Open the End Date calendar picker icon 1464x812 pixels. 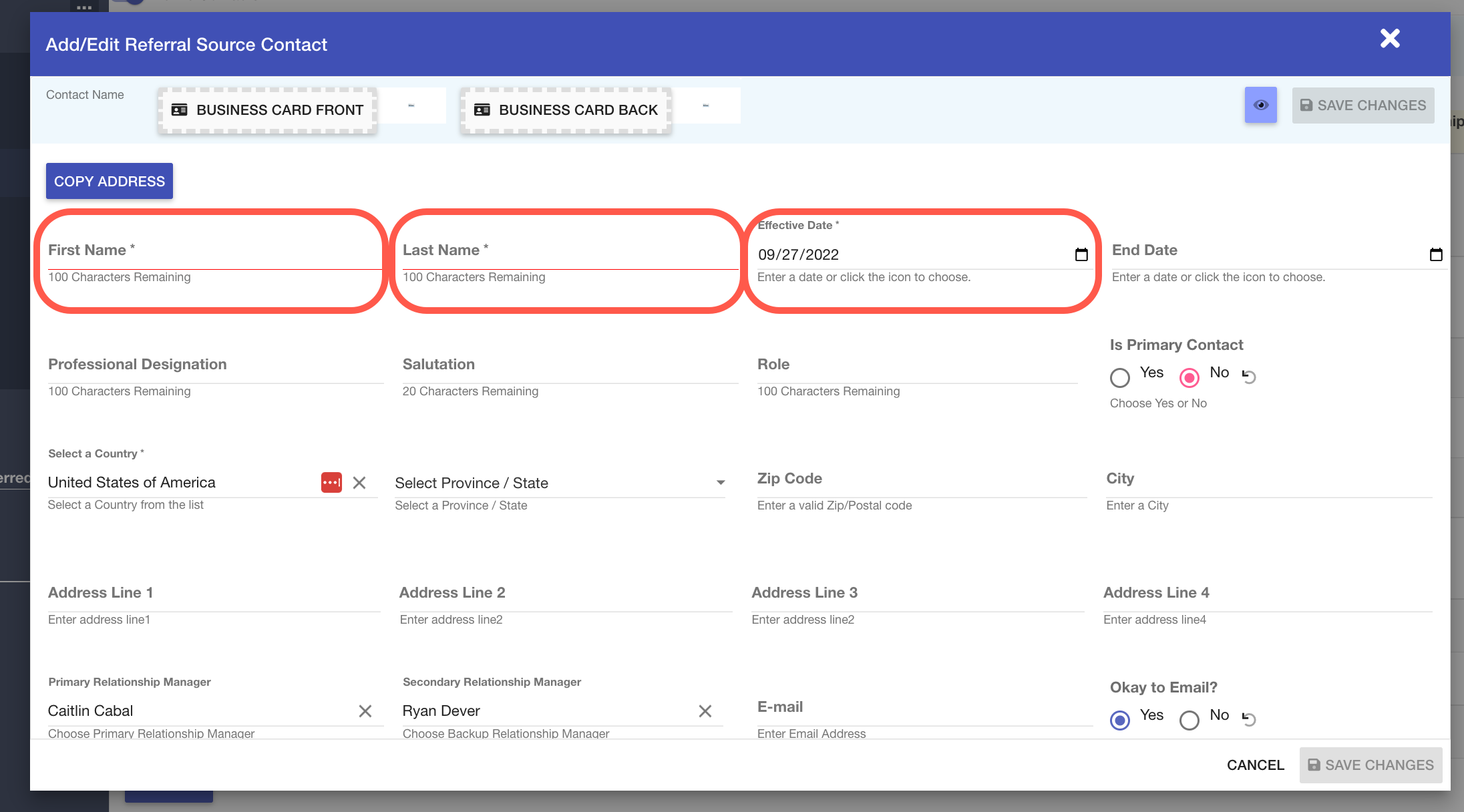point(1436,254)
